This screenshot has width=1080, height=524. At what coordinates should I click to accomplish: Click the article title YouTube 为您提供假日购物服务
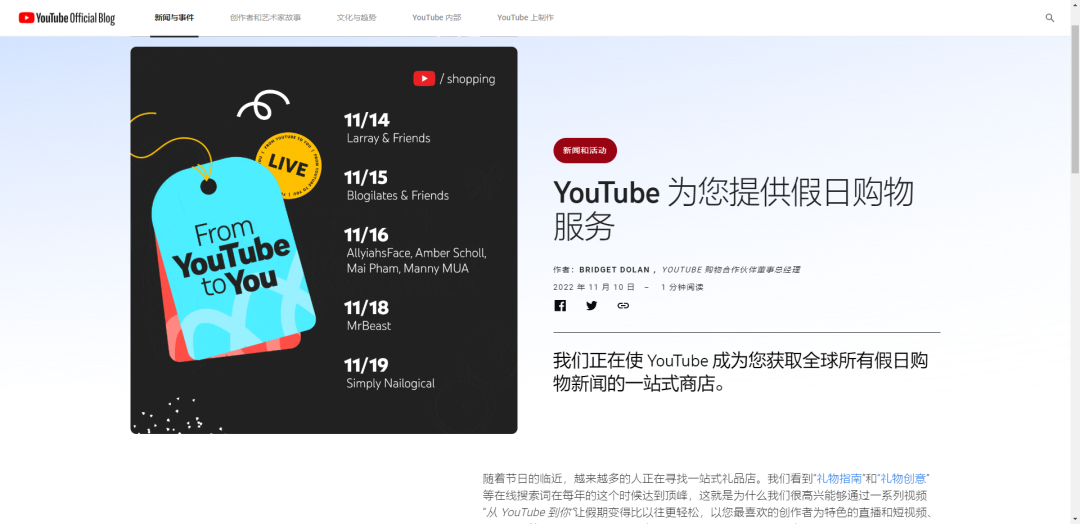[733, 209]
